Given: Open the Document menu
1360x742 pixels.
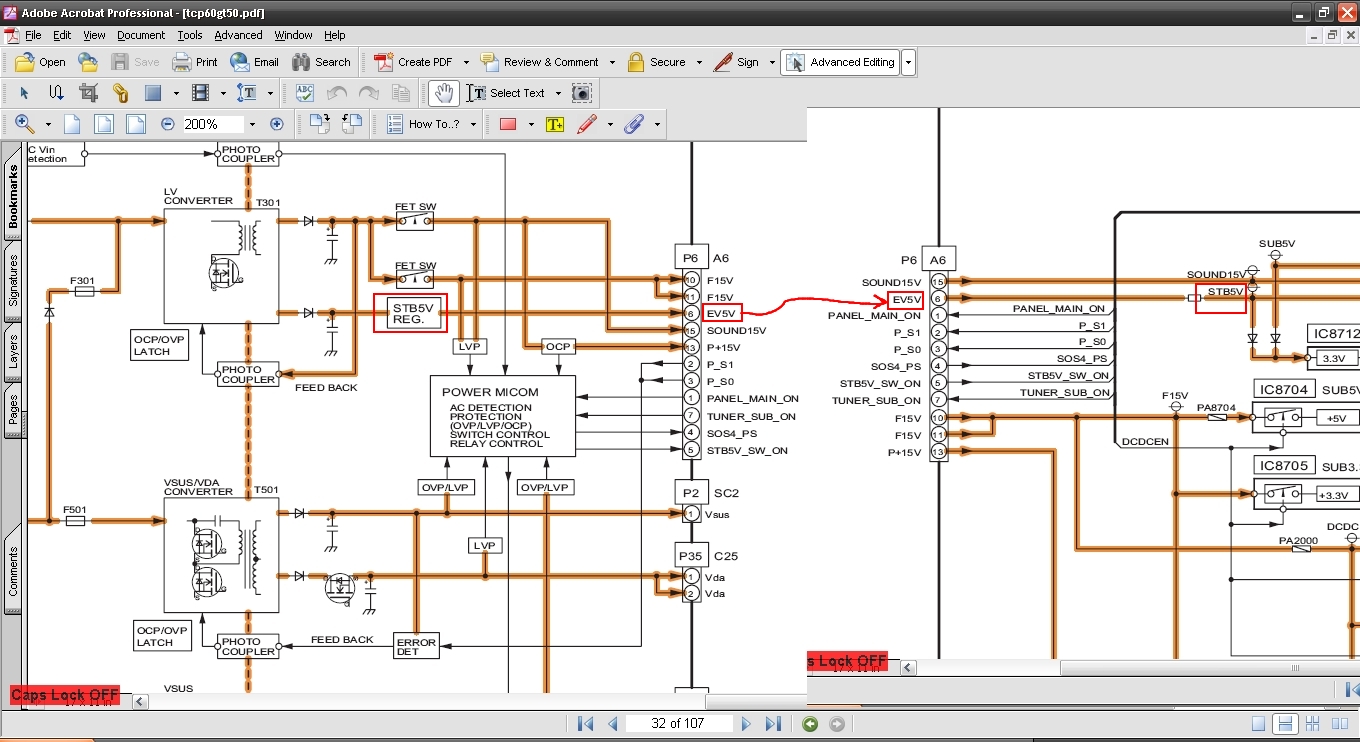Looking at the screenshot, I should click(x=141, y=35).
